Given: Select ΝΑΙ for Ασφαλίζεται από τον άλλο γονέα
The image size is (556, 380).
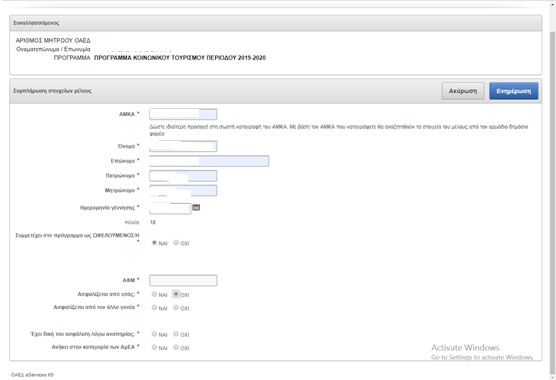Looking at the screenshot, I should click(154, 308).
